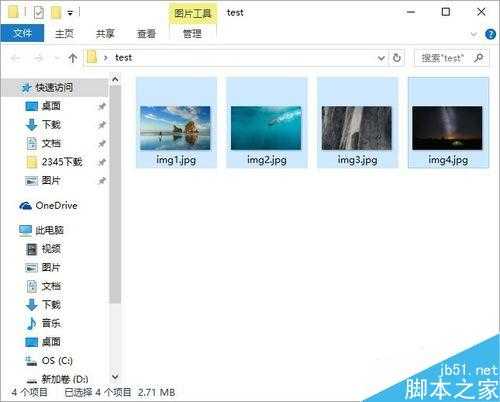The height and width of the screenshot is (402, 500).
Task: Open the 文件 ribbon tab
Action: click(22, 33)
